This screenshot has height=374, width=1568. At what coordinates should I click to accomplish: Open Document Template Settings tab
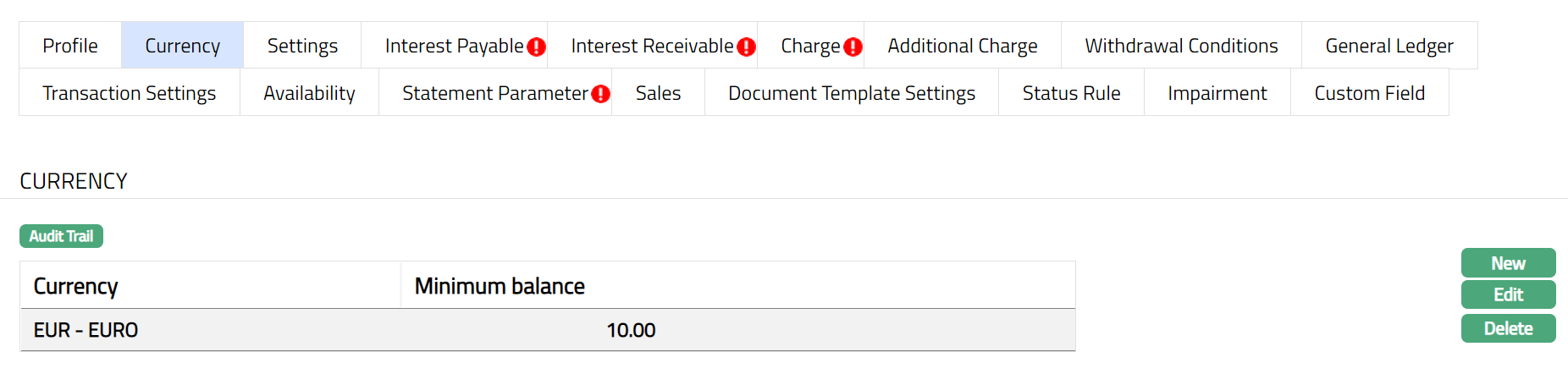851,93
